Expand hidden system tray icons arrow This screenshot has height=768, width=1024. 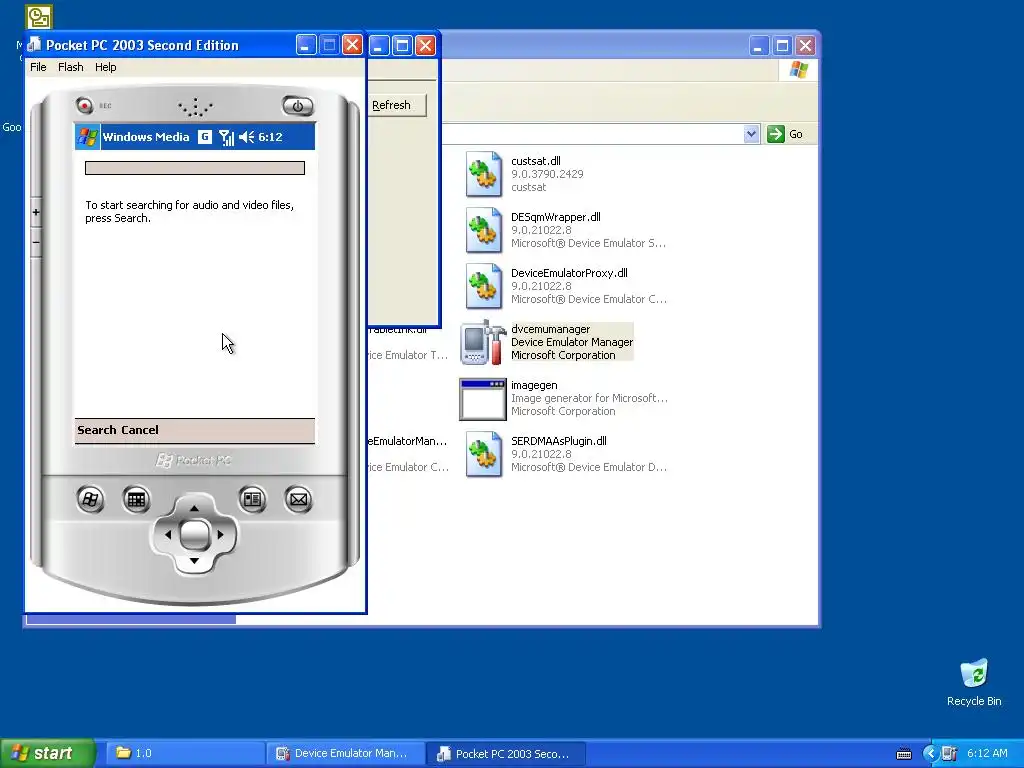[x=930, y=754]
